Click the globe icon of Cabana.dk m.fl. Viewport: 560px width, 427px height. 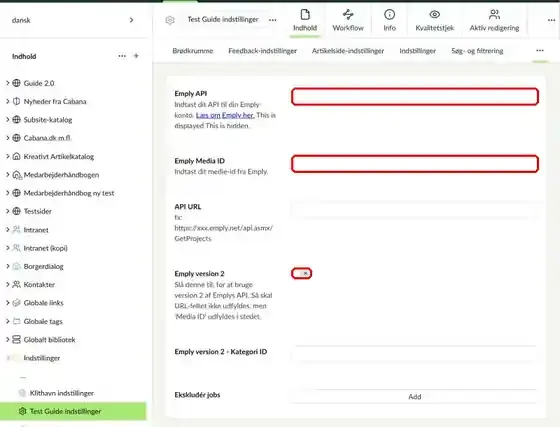[16, 138]
